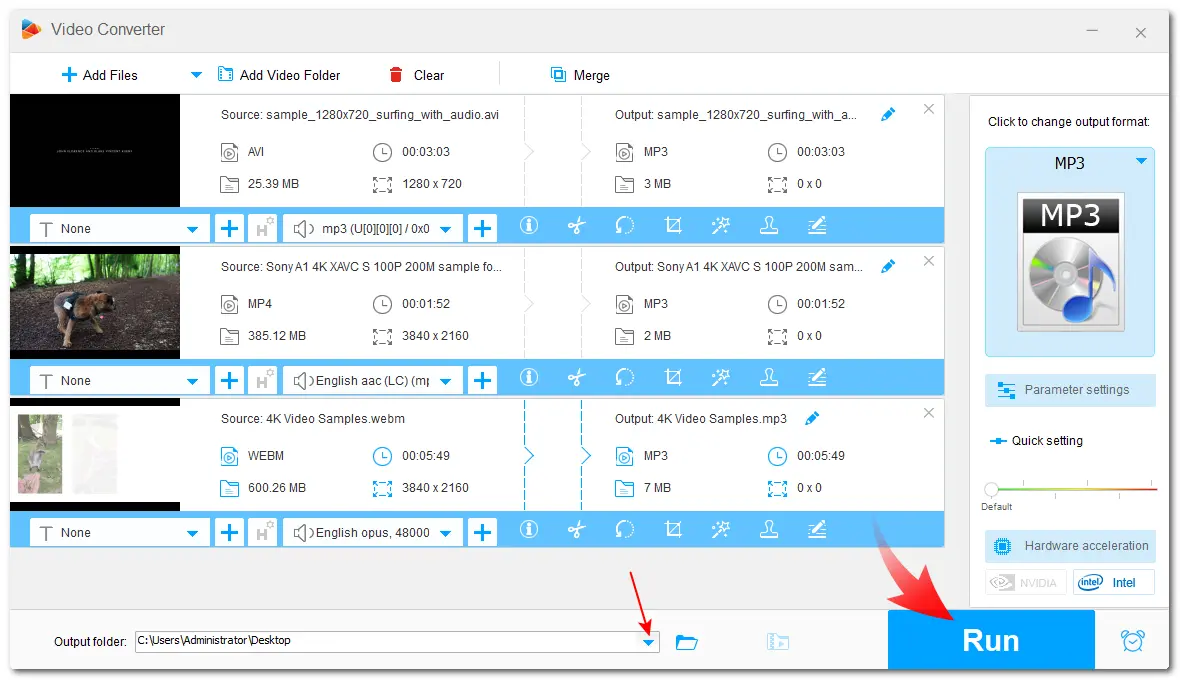Click hardcode H subtitle icon in surfing row
The height and width of the screenshot is (680, 1180).
(262, 229)
